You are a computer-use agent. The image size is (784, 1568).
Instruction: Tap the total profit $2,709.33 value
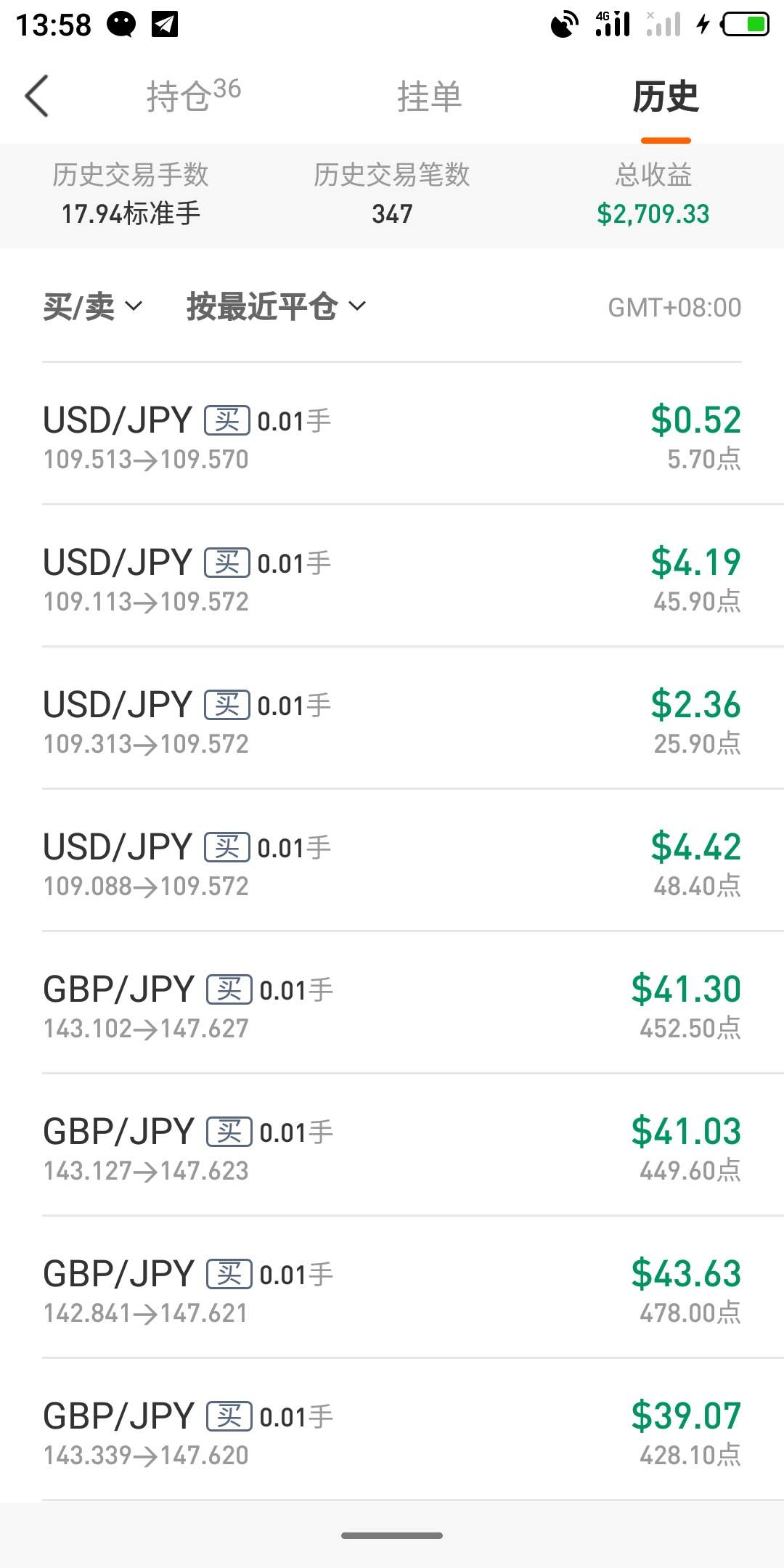coord(653,214)
